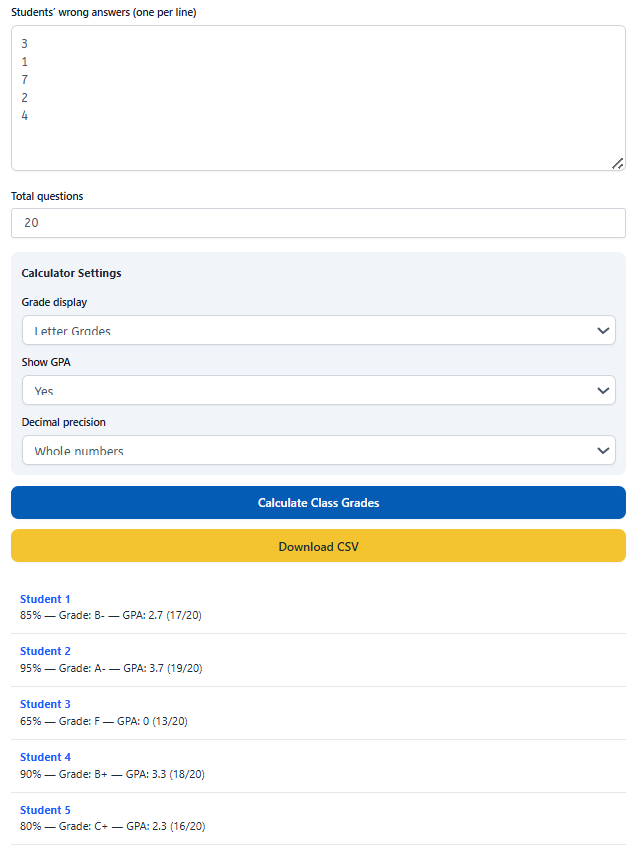This screenshot has width=638, height=850.
Task: Grab the textarea resize handle
Action: click(617, 163)
